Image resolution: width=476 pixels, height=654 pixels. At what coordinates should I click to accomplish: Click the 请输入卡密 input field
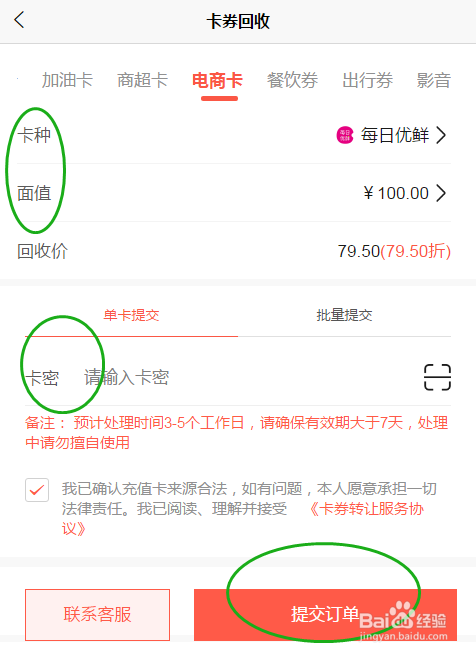[250, 377]
